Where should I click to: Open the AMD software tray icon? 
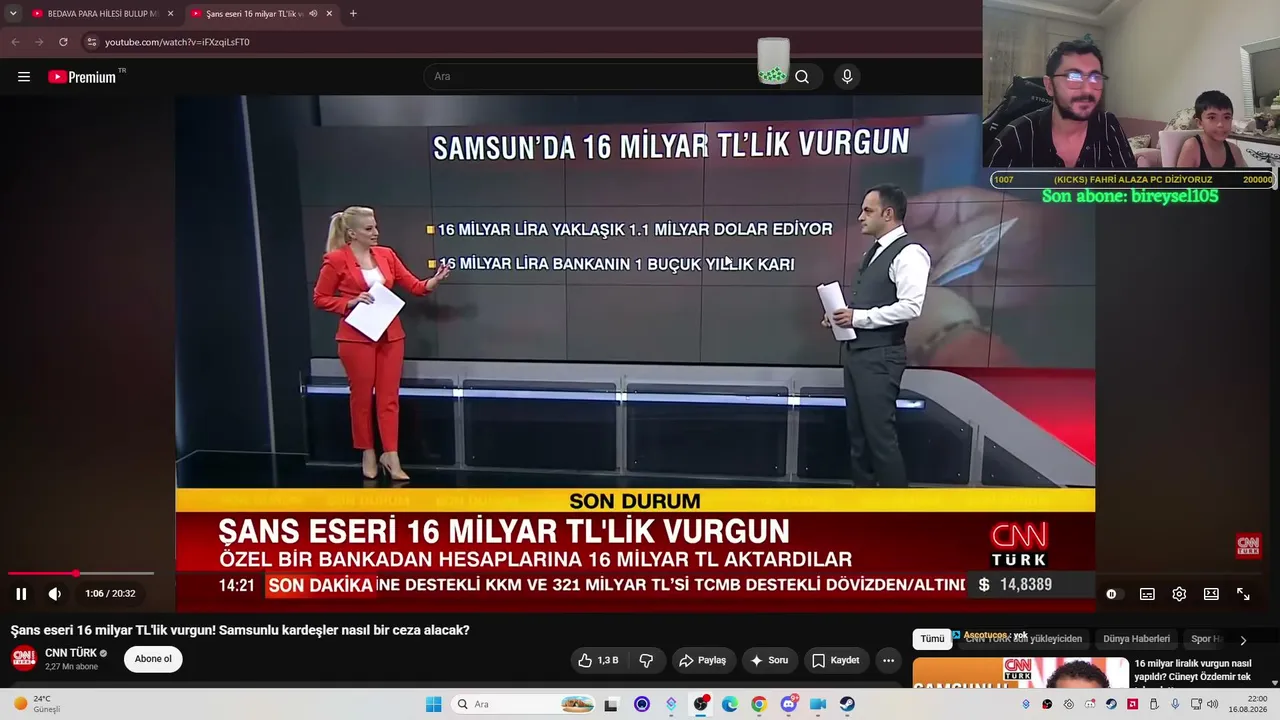[x=1132, y=704]
